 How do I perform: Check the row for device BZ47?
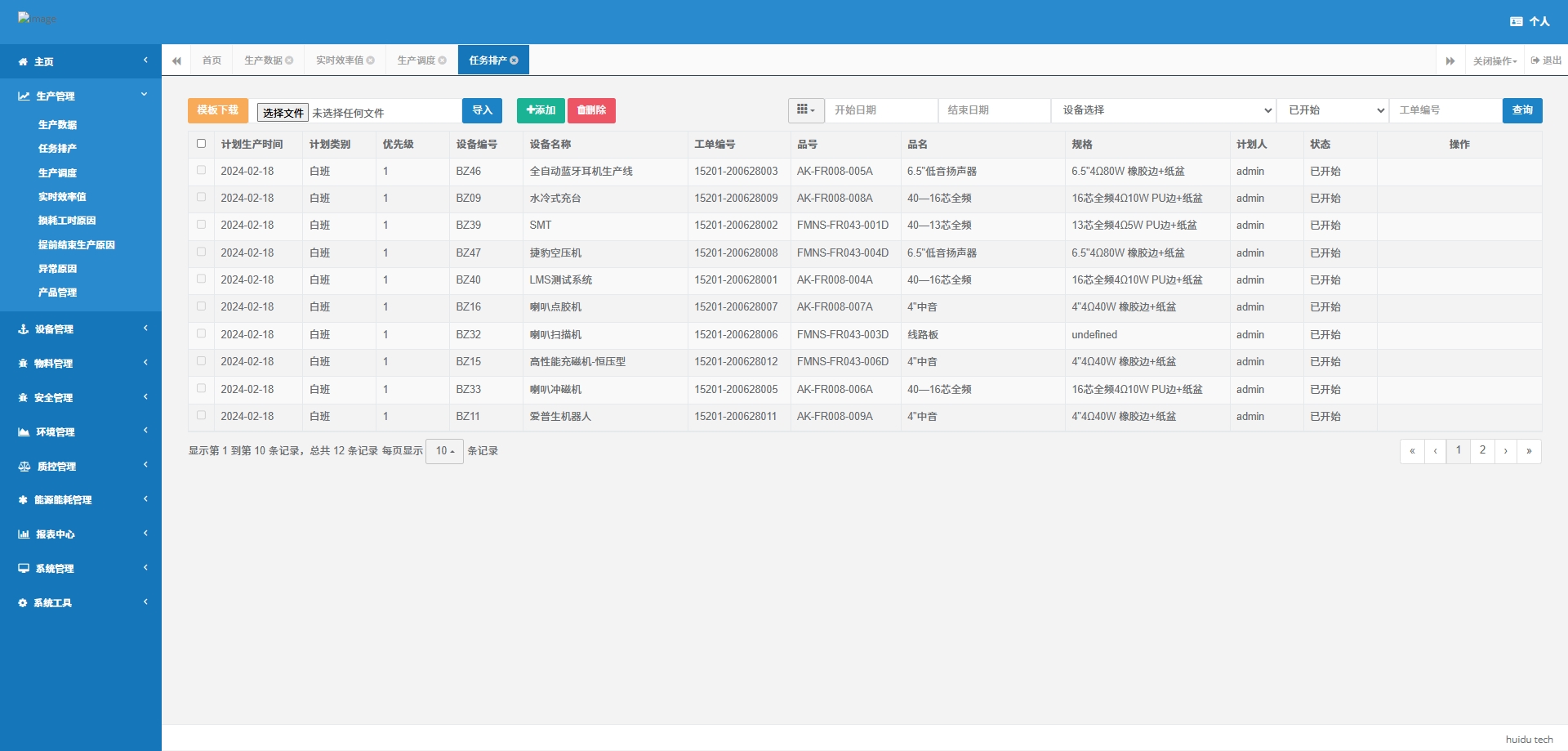coord(201,253)
